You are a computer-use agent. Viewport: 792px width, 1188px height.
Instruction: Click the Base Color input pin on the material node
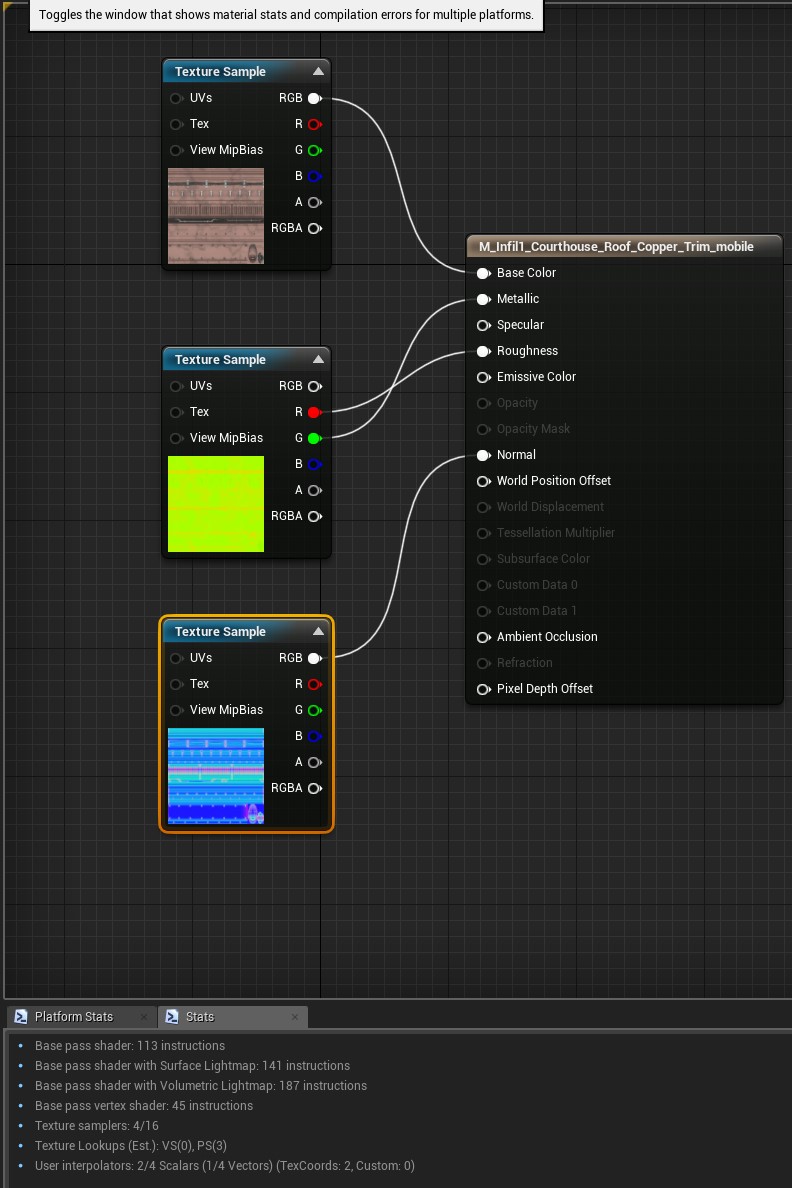tap(483, 273)
